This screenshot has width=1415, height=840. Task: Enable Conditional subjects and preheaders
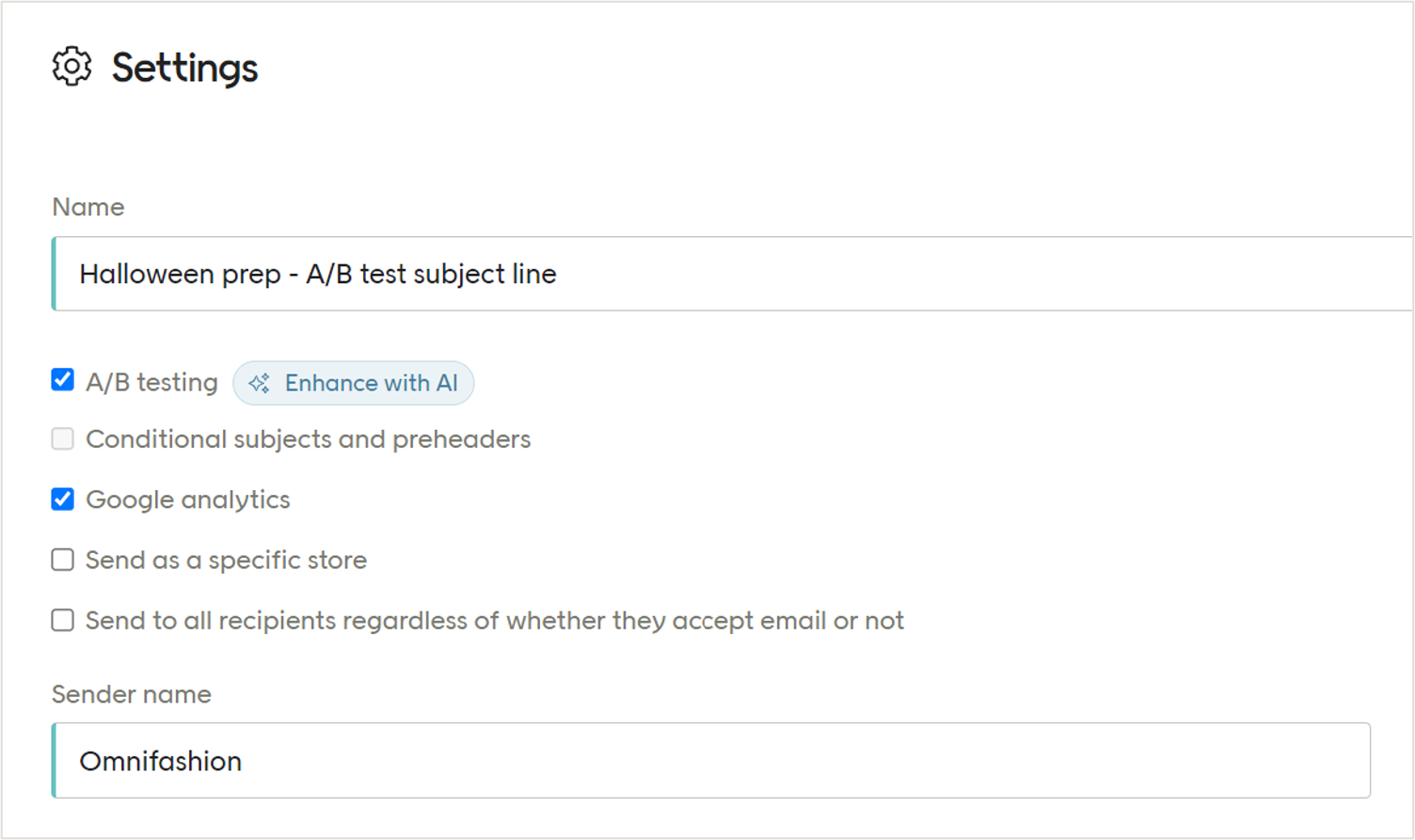coord(61,438)
